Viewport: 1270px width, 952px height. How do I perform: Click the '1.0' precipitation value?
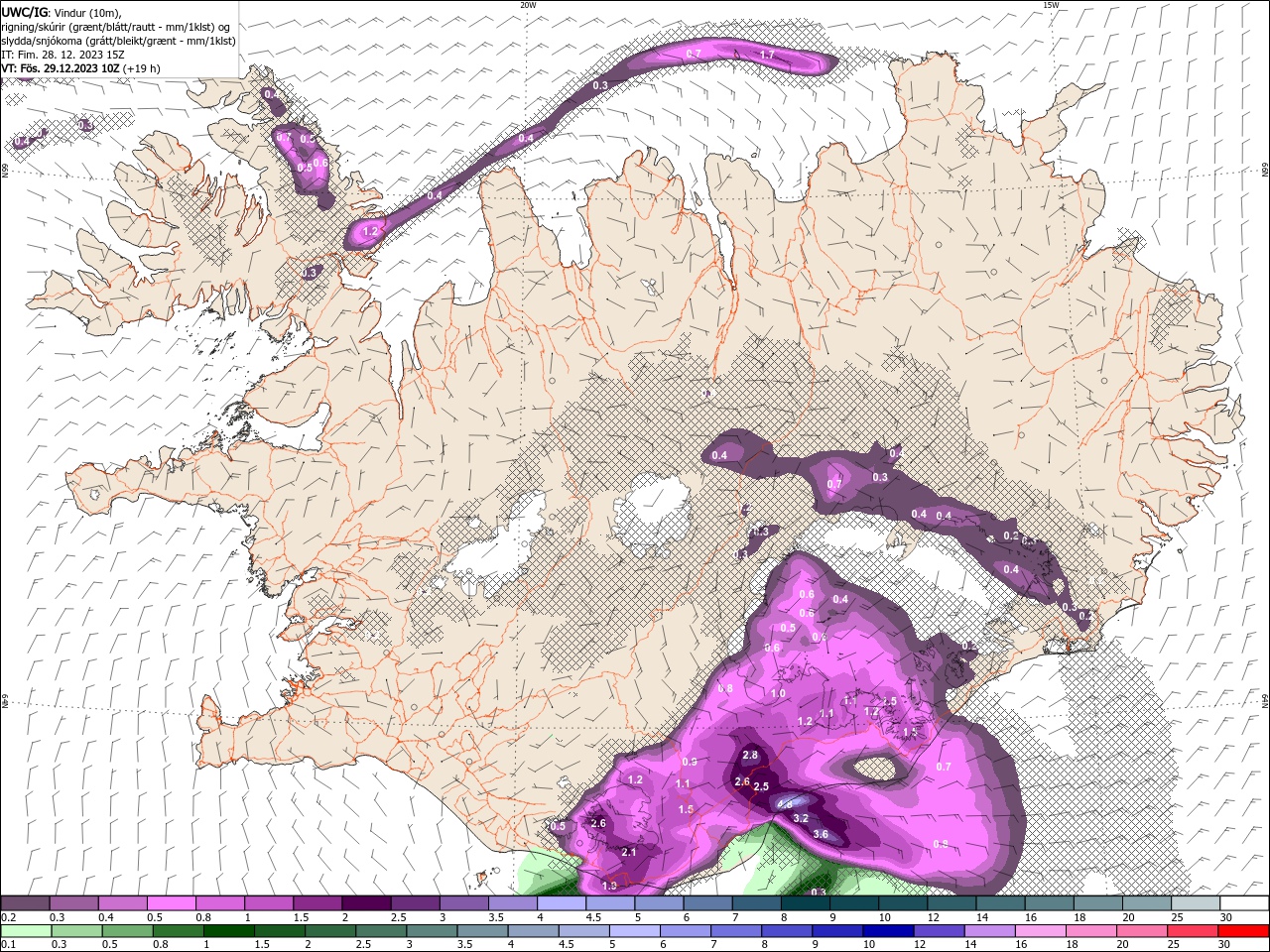pos(778,694)
